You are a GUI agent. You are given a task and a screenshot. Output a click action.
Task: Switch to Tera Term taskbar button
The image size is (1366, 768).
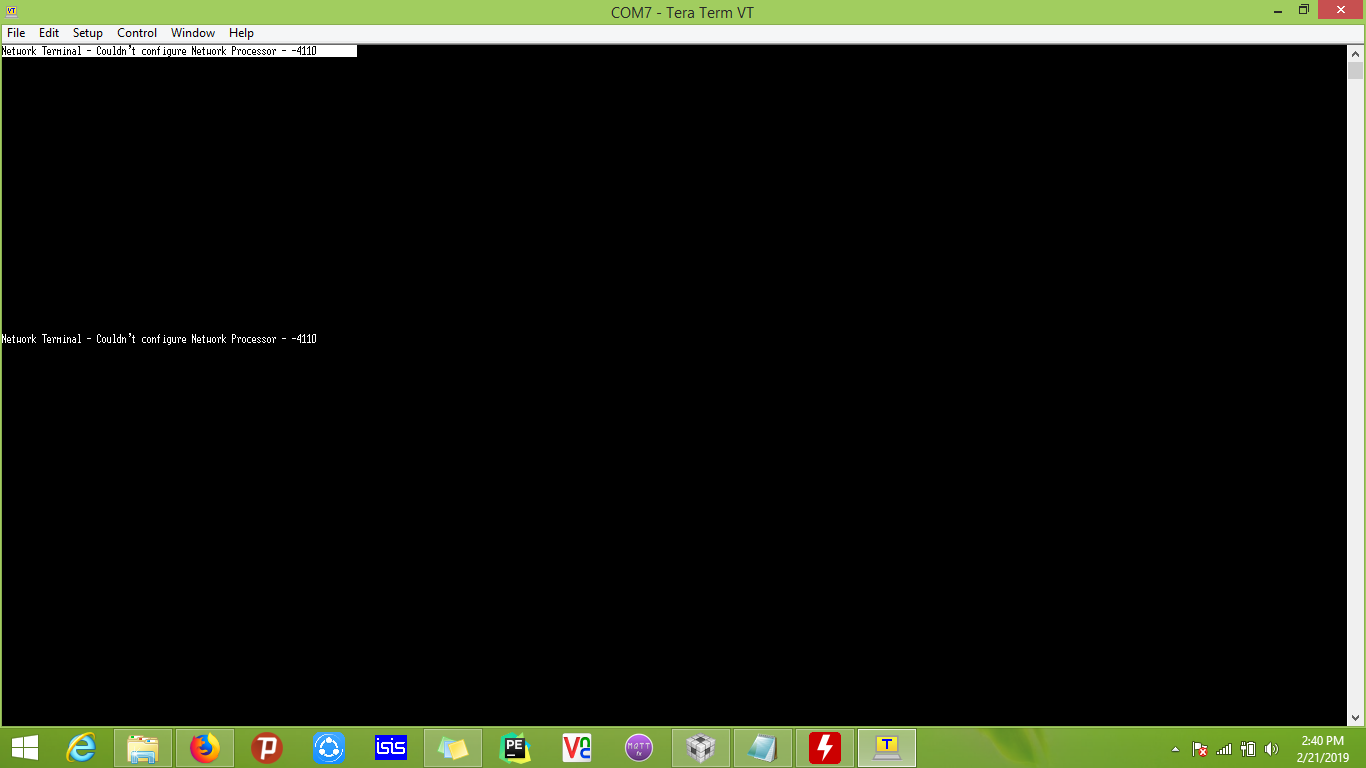click(x=887, y=748)
